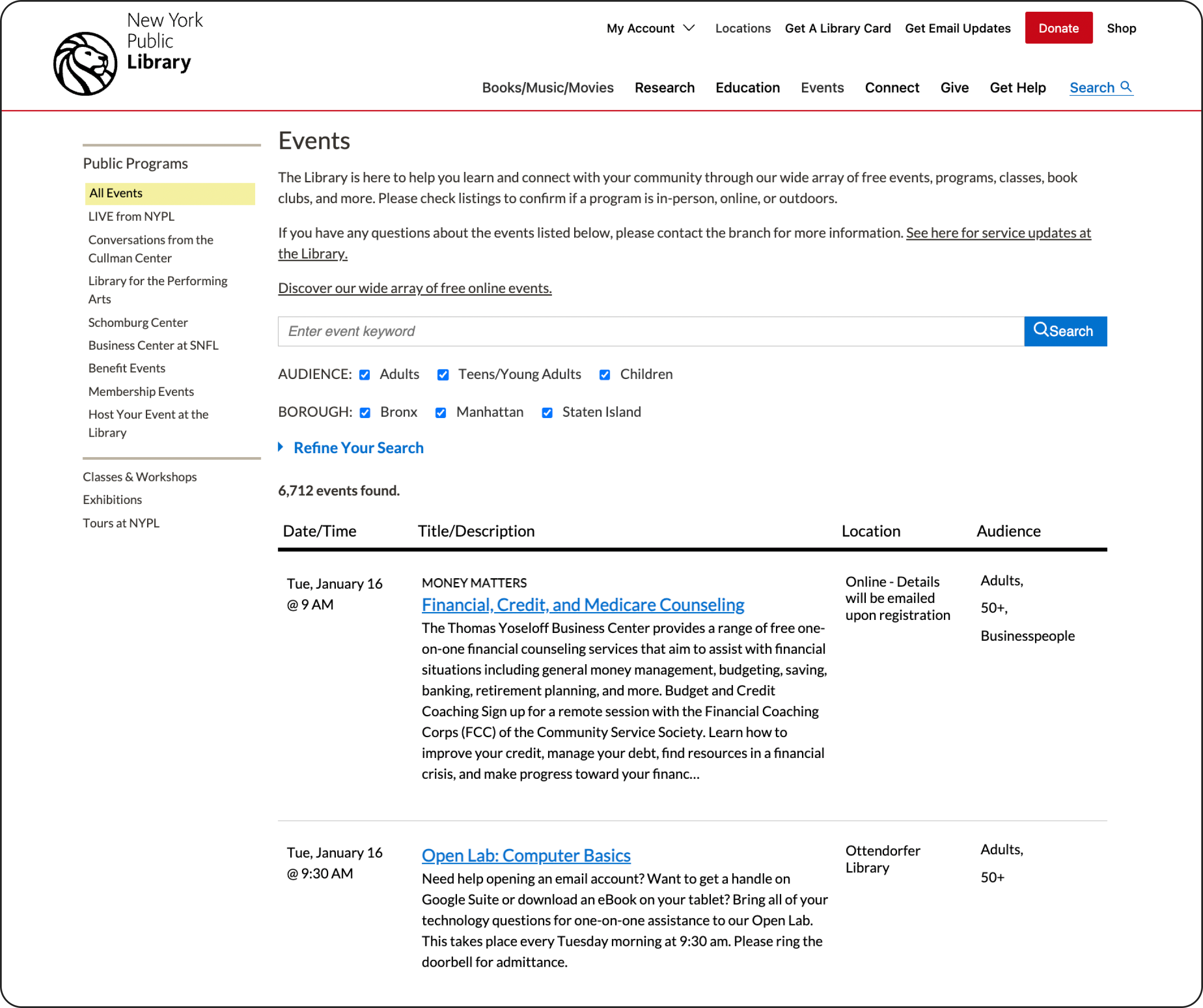The width and height of the screenshot is (1203, 1008).
Task: Uncheck the Bronx borough filter
Action: tap(365, 412)
